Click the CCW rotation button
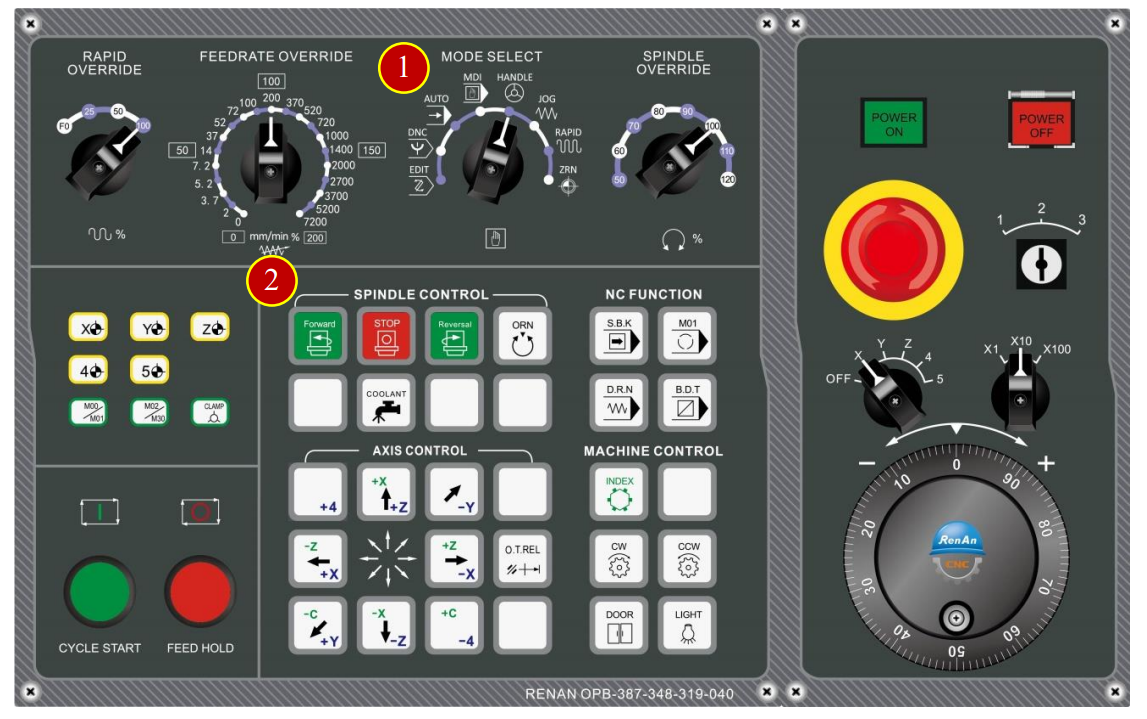The image size is (1147, 719). pos(687,559)
